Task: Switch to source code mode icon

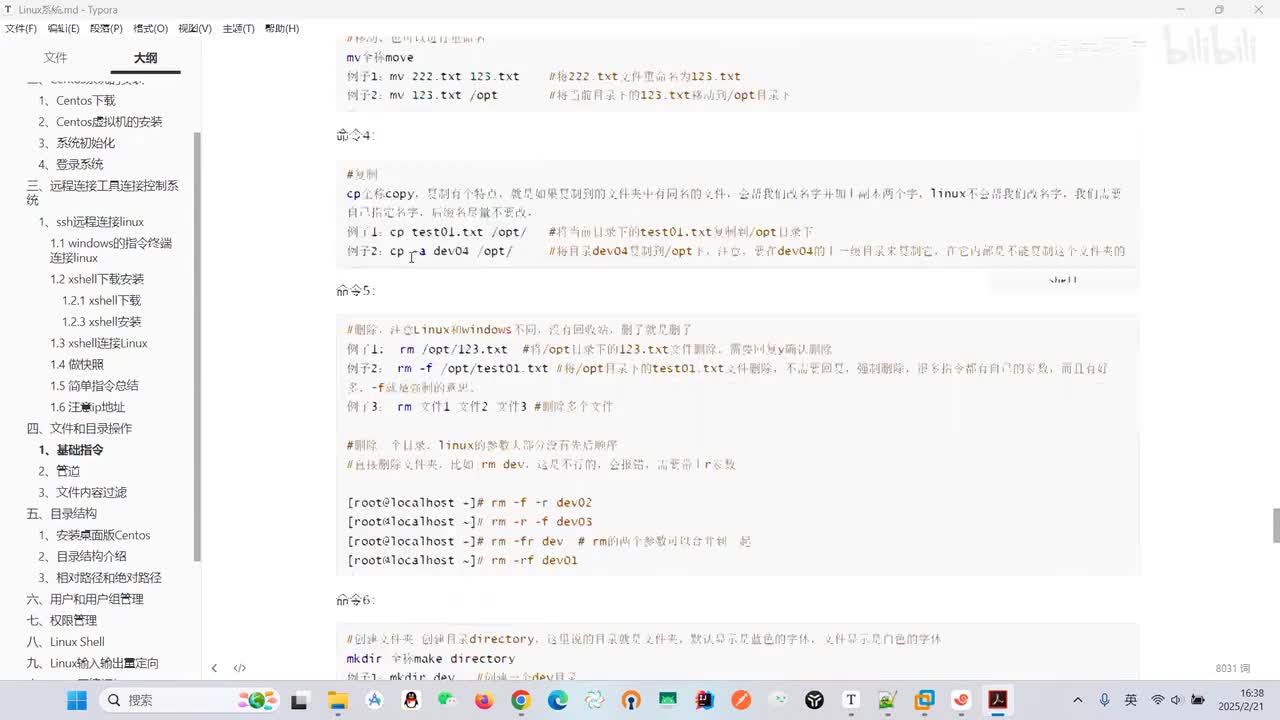Action: [240, 668]
